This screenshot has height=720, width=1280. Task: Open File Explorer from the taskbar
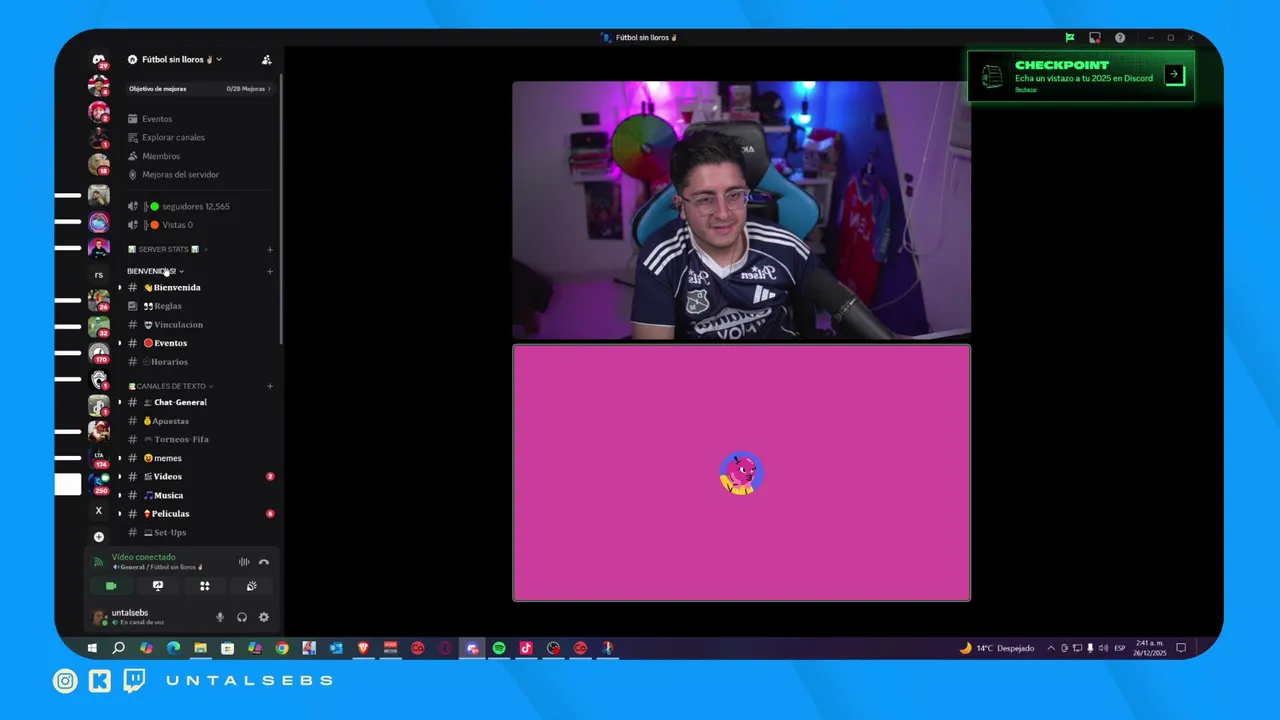tap(200, 648)
